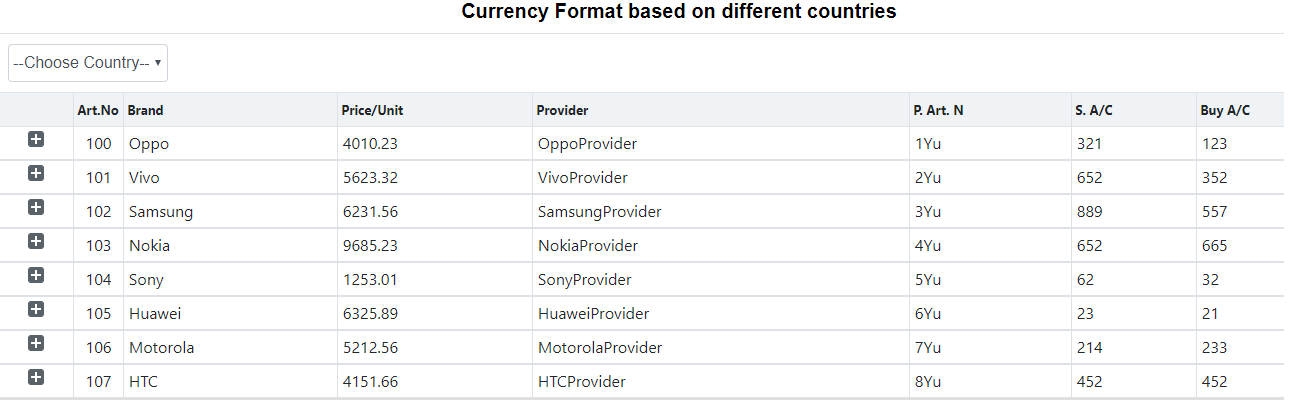Click the Provider column header
Screen dimensions: 1298x405
562,110
